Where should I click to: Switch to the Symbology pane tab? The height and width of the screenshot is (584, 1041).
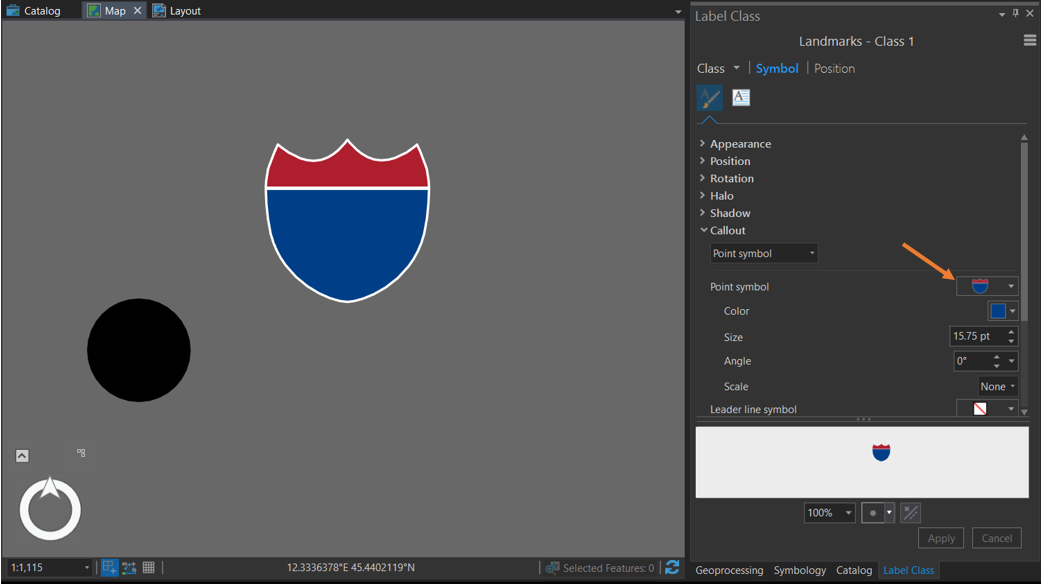[x=799, y=570]
